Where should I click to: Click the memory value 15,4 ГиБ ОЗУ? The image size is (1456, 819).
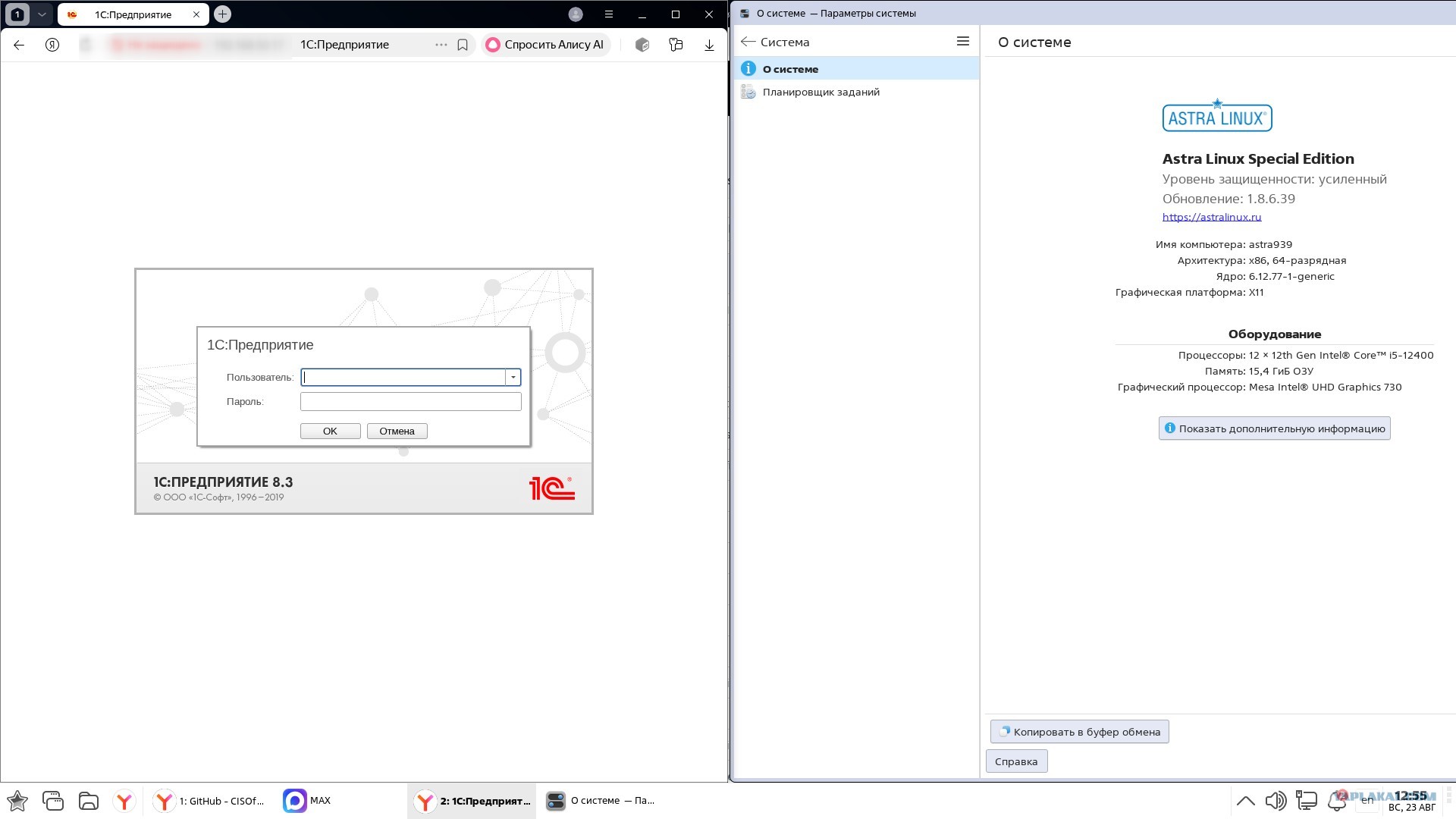point(1281,371)
